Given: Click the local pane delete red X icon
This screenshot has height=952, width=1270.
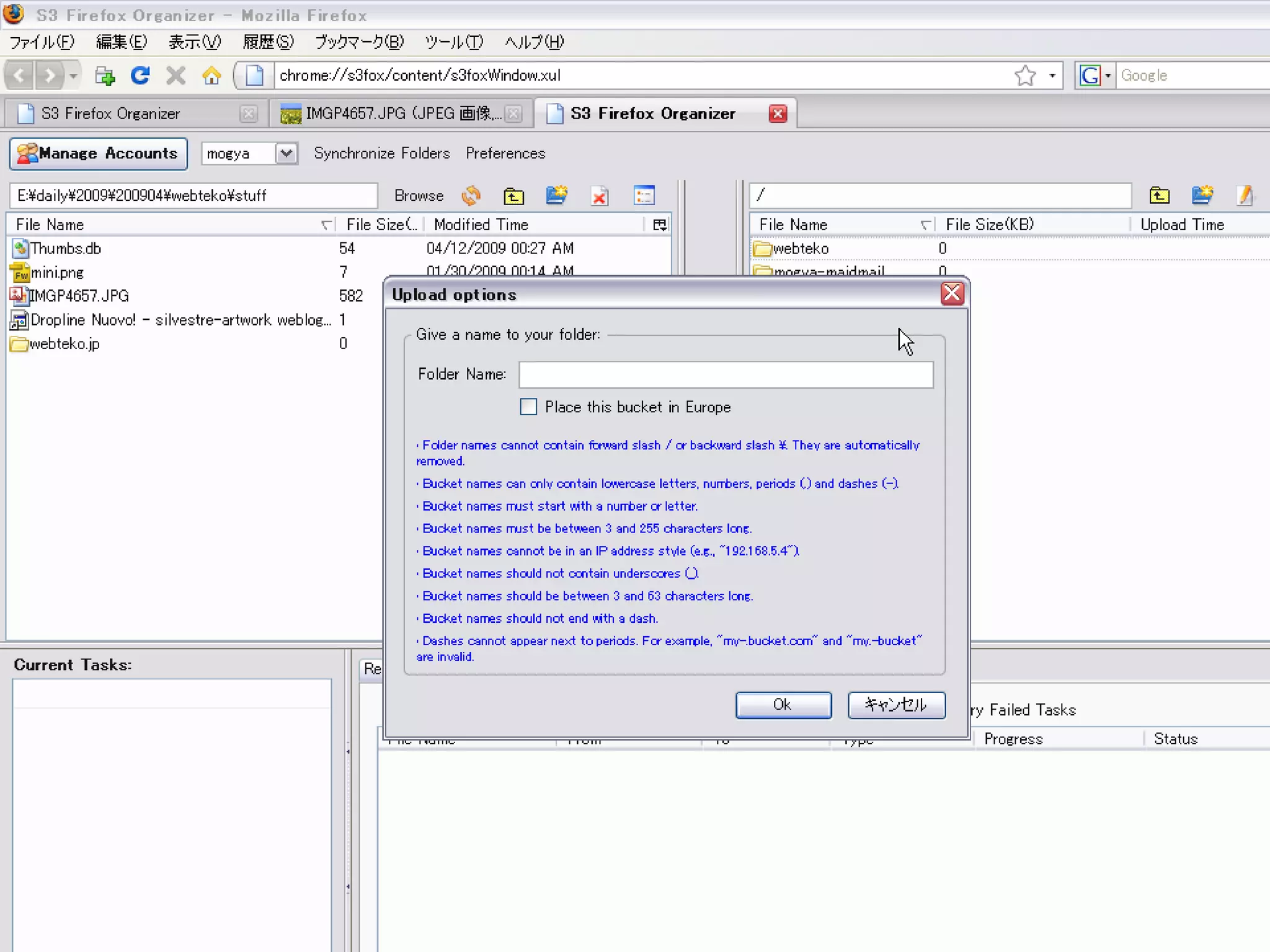Looking at the screenshot, I should pyautogui.click(x=599, y=197).
